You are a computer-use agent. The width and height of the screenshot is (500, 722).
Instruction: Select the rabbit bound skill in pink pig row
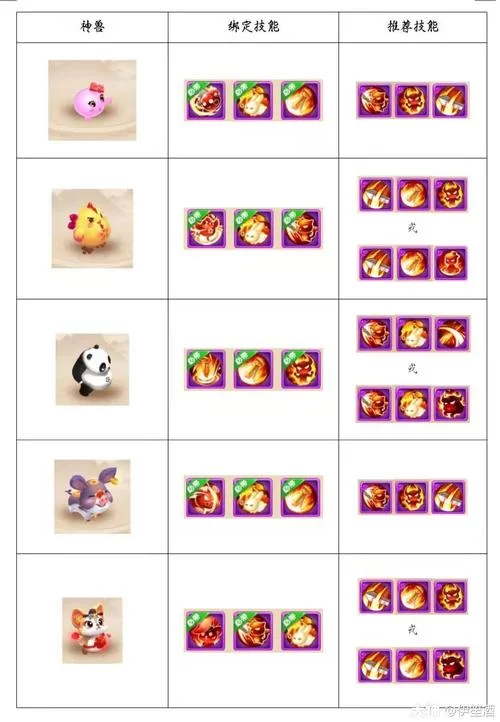pyautogui.click(x=253, y=100)
